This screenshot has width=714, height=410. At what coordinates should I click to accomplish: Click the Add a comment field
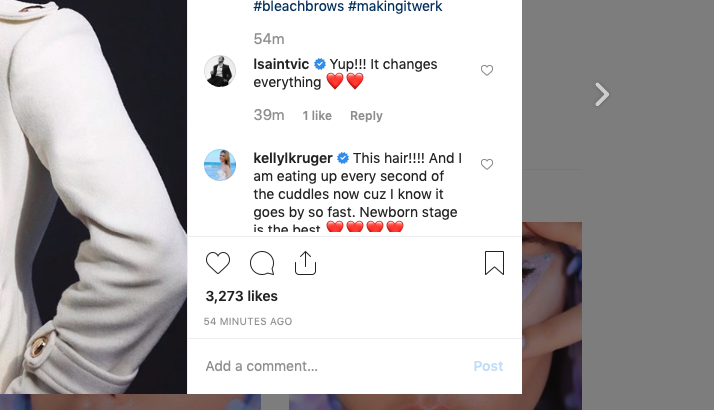click(330, 366)
